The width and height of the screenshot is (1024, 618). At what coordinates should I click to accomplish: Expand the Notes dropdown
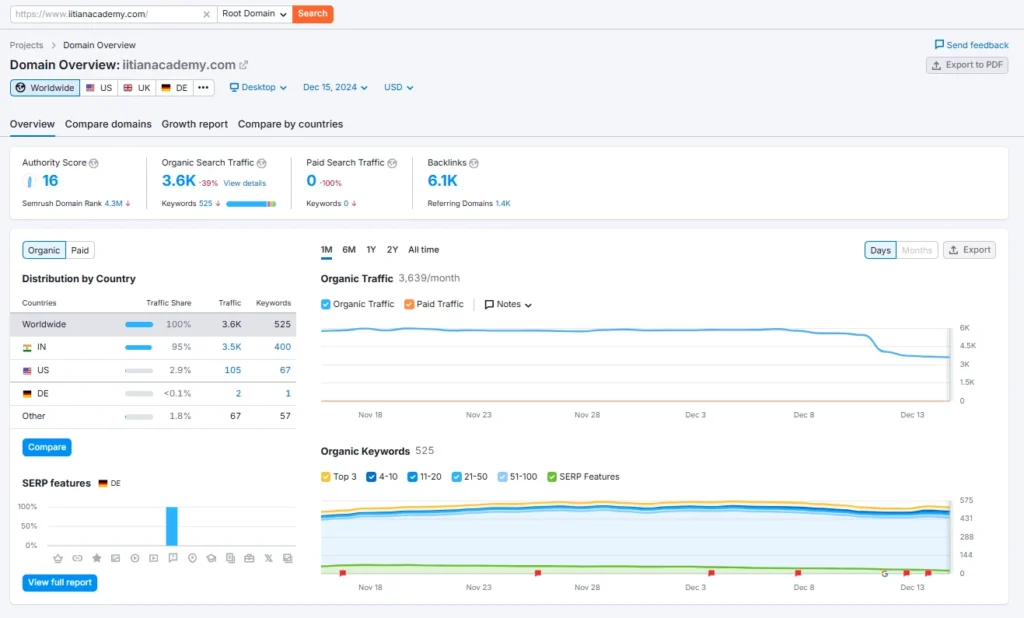click(x=508, y=304)
